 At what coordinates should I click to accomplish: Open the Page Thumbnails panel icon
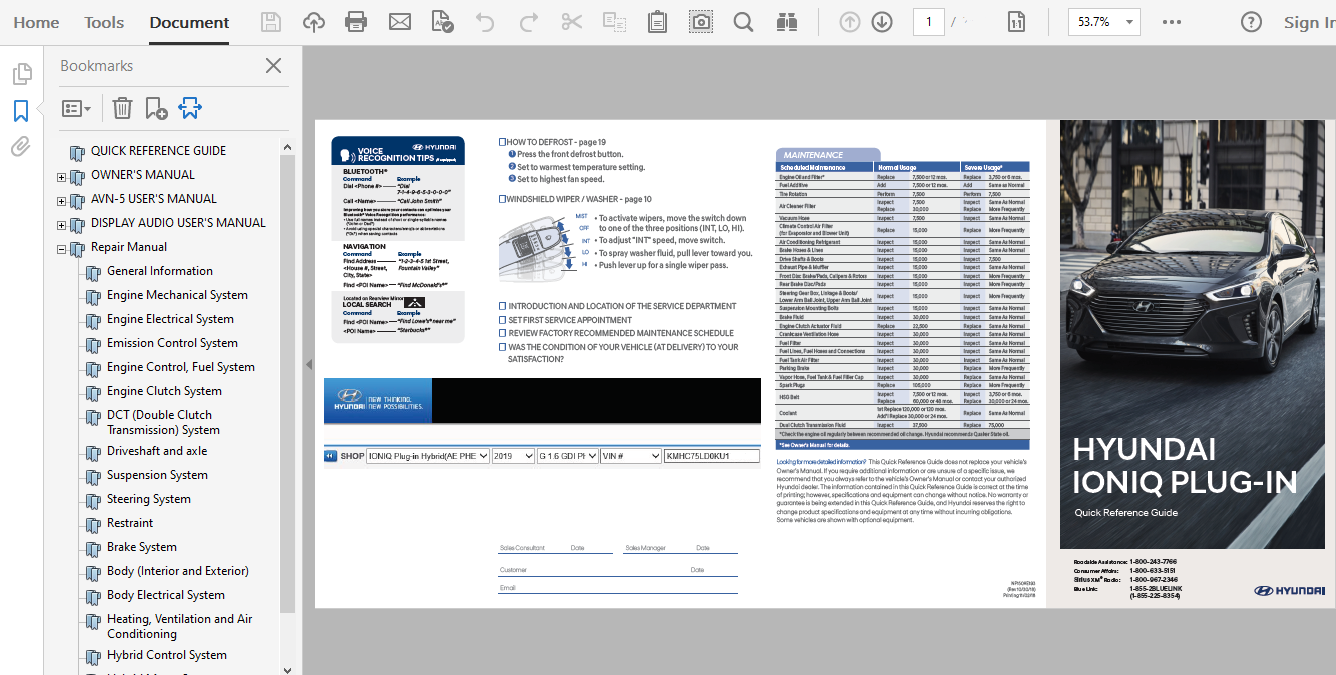click(x=21, y=74)
